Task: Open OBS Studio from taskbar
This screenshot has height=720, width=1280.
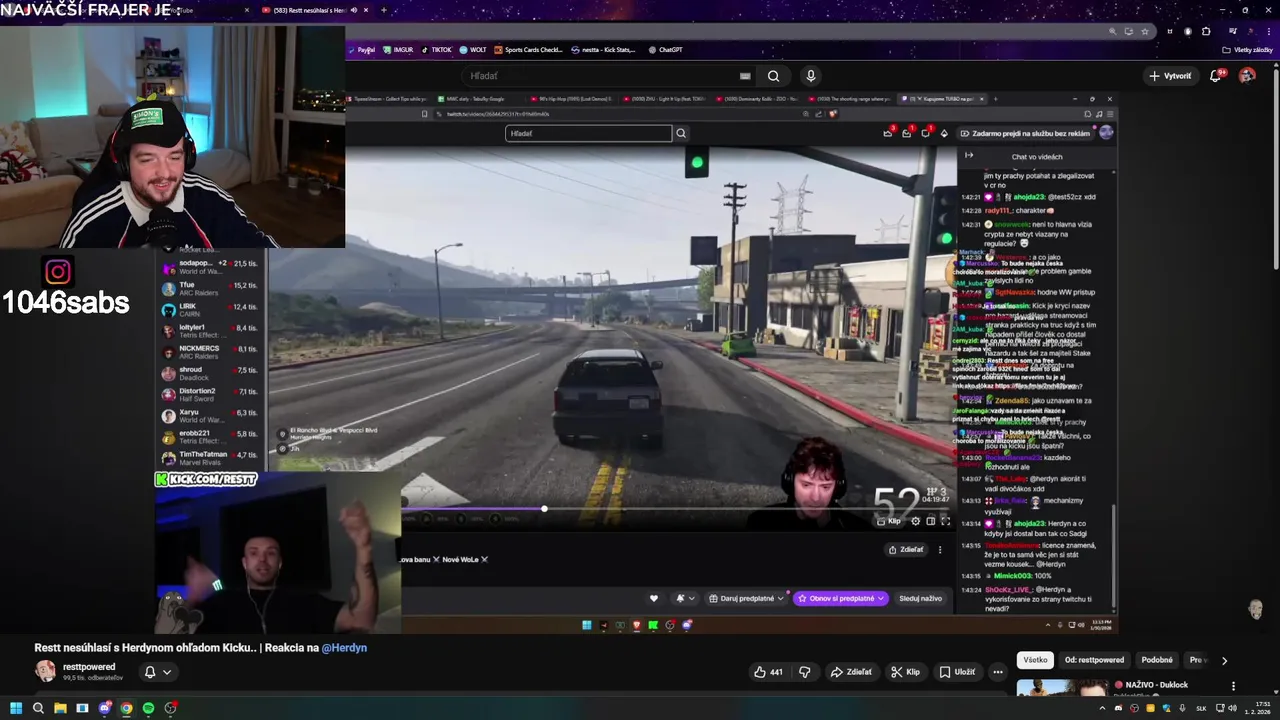Action: click(170, 708)
